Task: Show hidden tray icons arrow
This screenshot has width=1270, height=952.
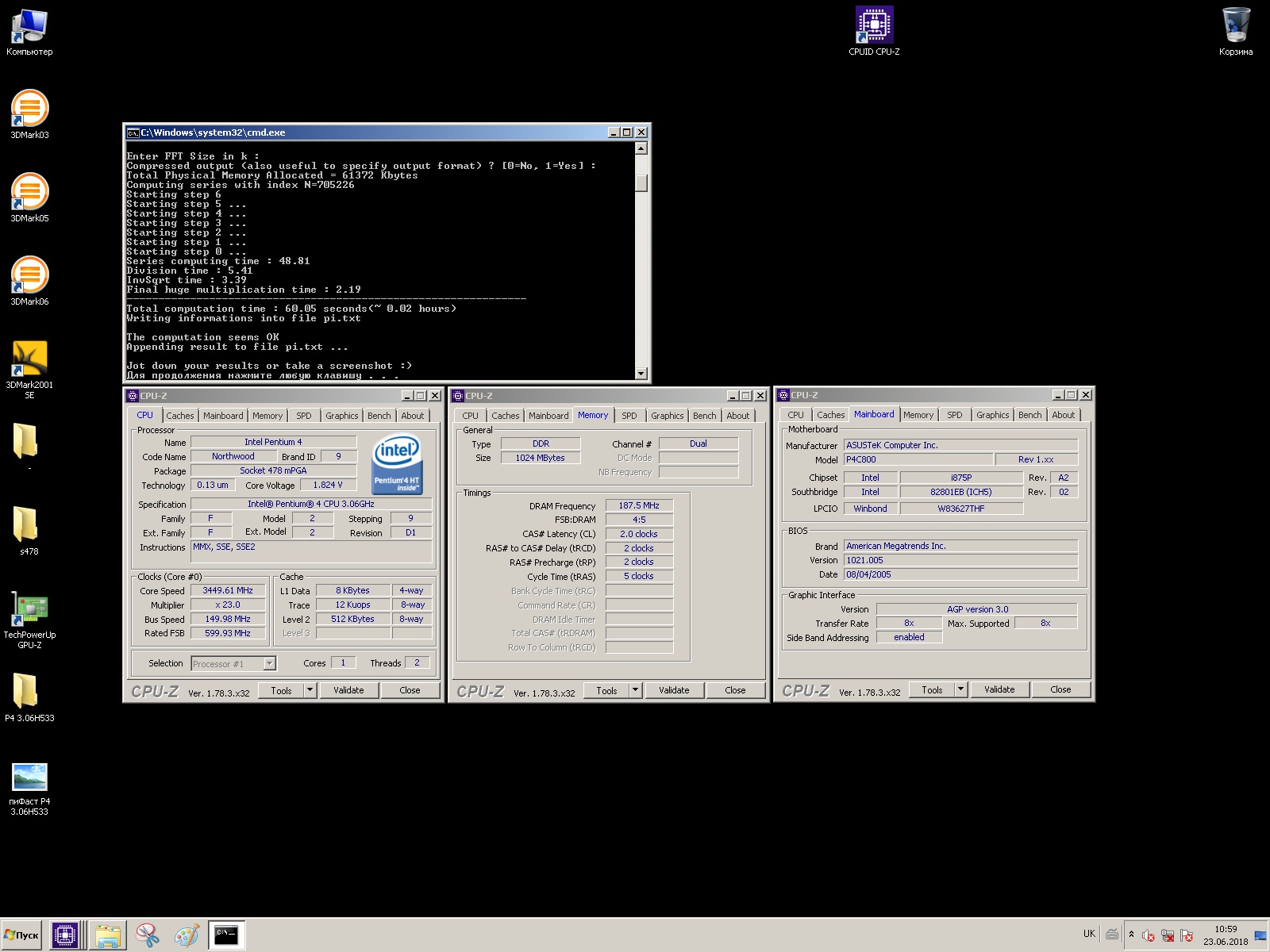Action: tap(1132, 935)
